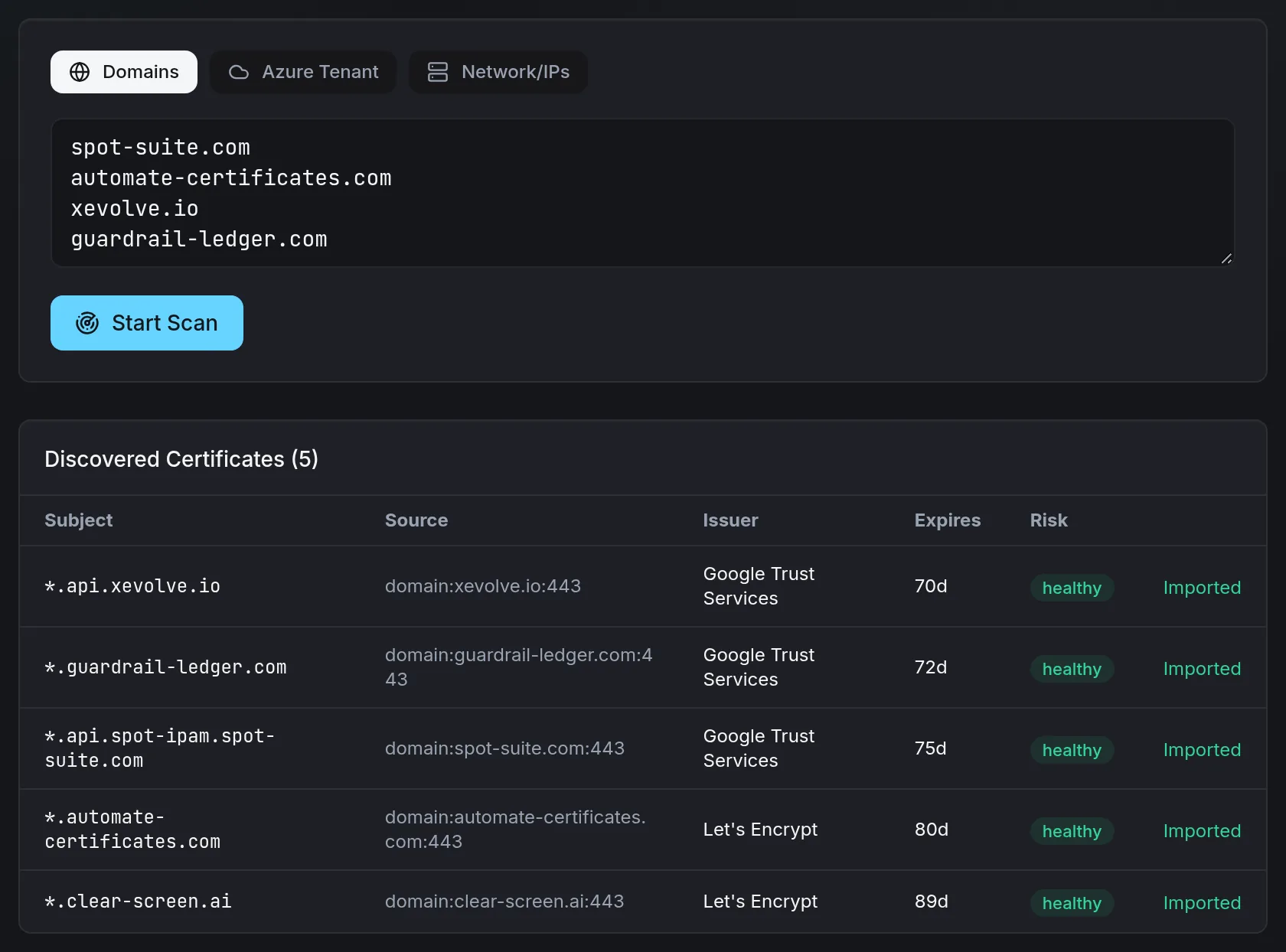This screenshot has width=1286, height=952.
Task: Select subject *.clear-screen.ai
Action: (138, 901)
